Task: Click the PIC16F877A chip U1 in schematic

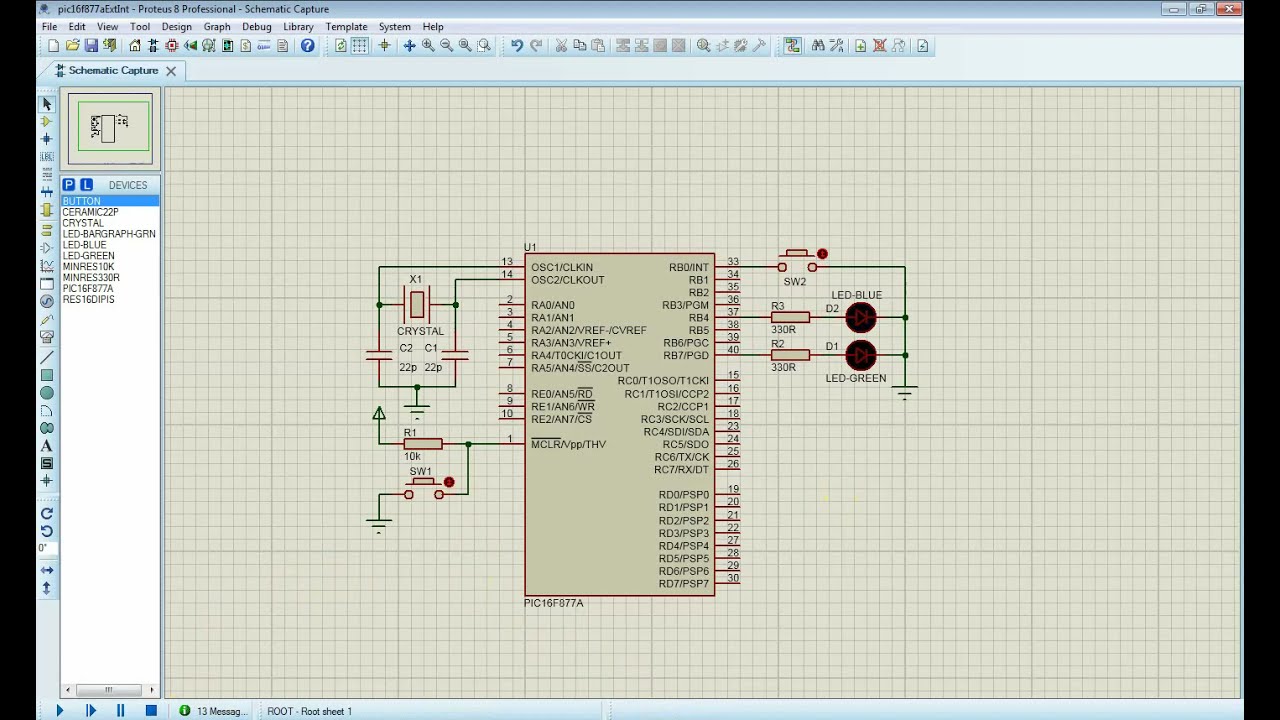Action: 619,424
